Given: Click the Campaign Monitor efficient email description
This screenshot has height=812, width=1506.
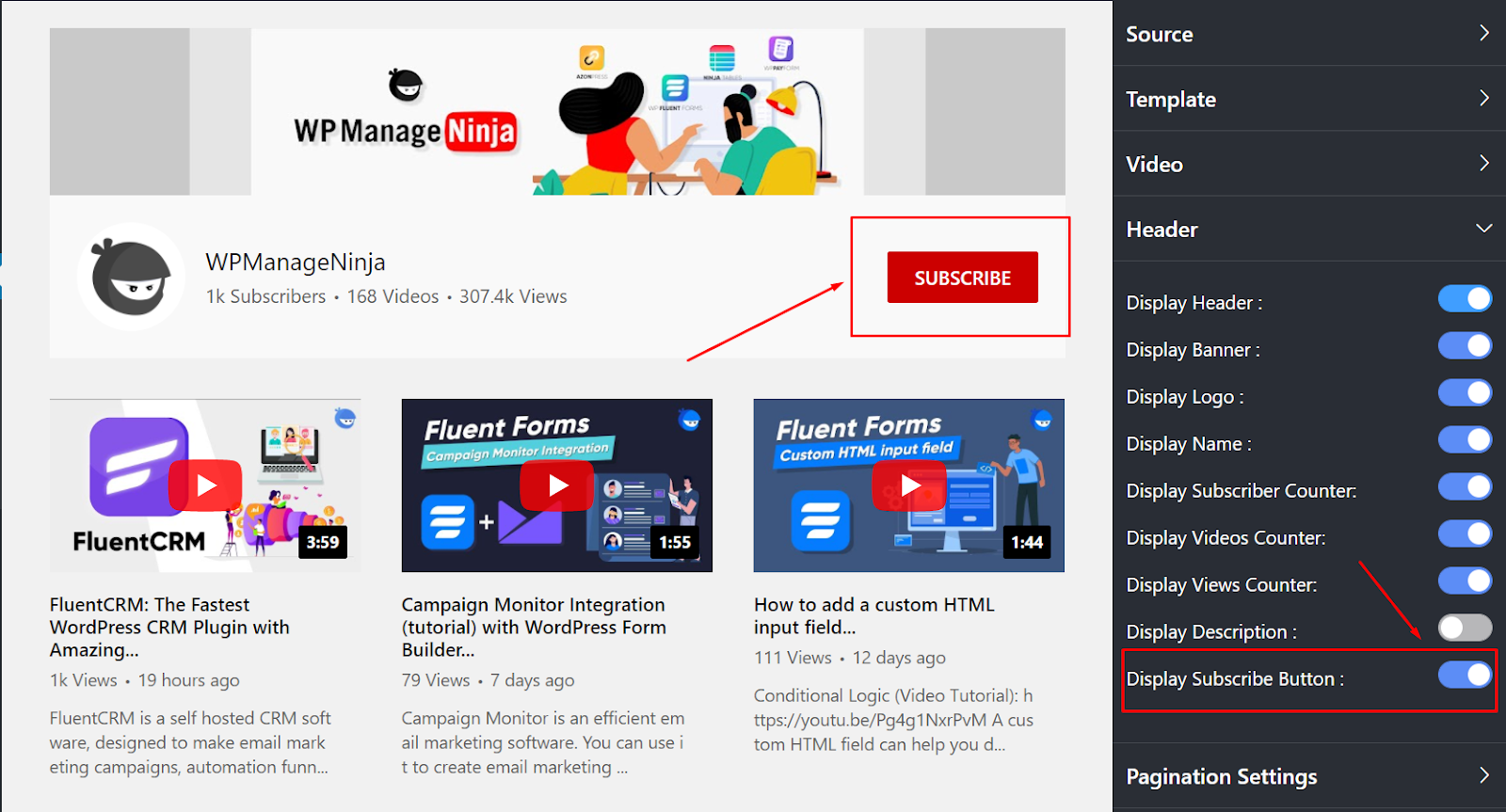Looking at the screenshot, I should (x=543, y=742).
